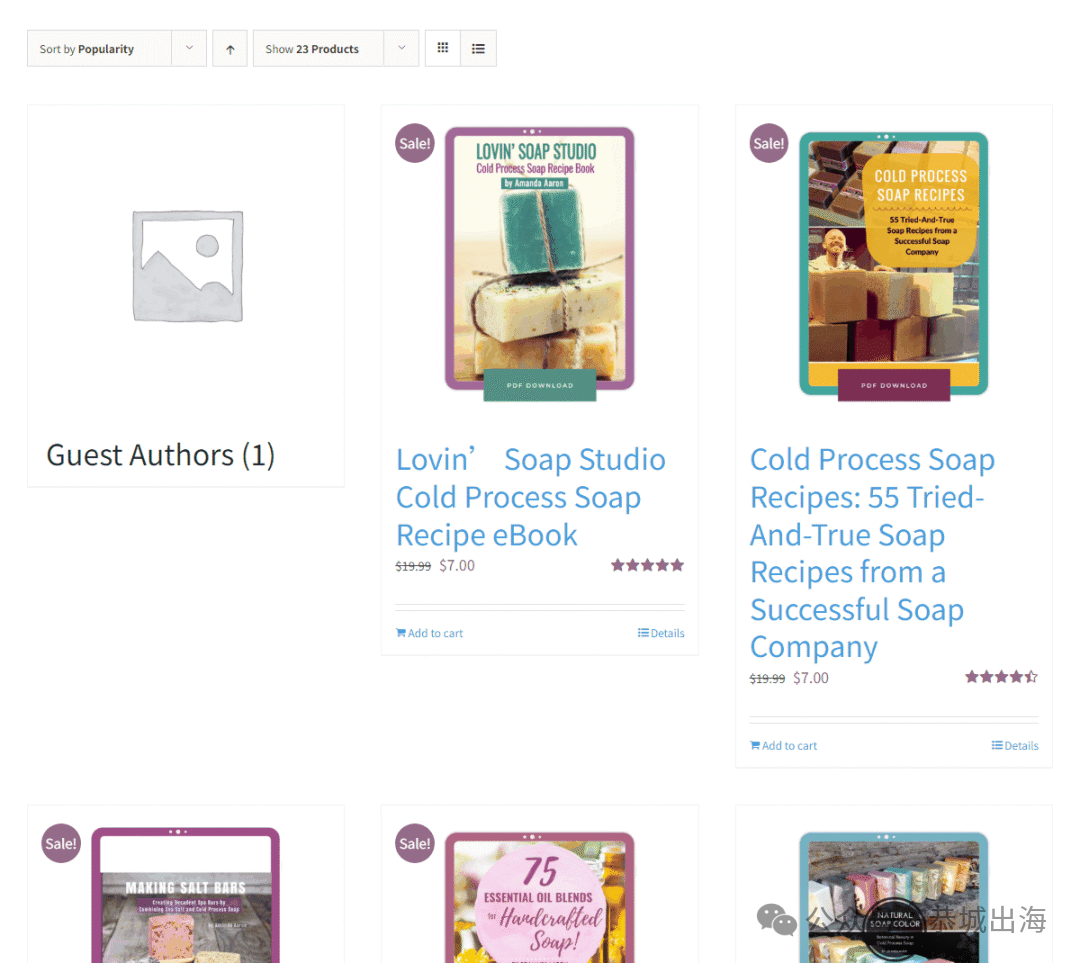
Task: Open Cold Process Soap Recipes: 55 Tried-And-True title
Action: [x=873, y=553]
